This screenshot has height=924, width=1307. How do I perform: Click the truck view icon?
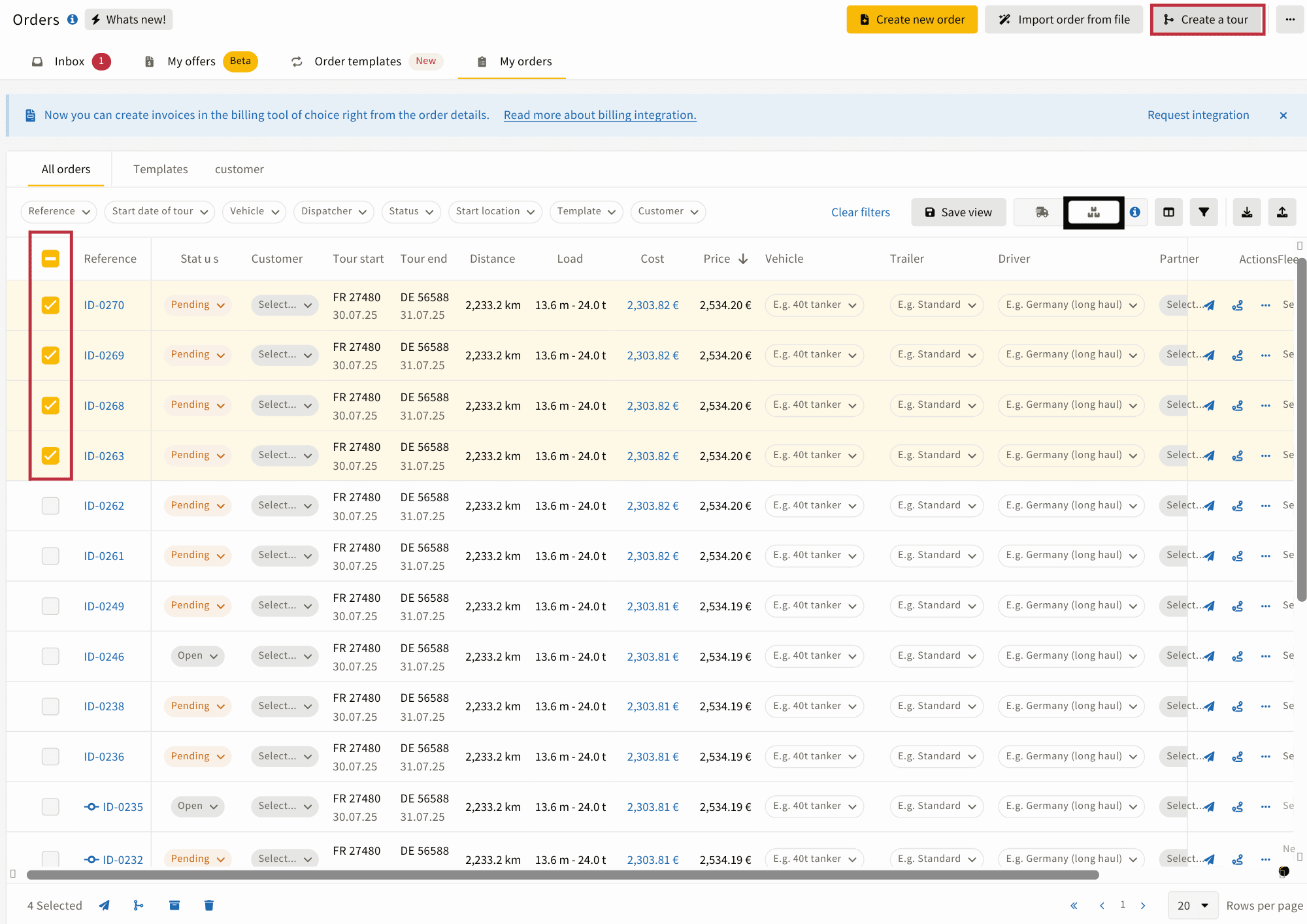click(1042, 212)
